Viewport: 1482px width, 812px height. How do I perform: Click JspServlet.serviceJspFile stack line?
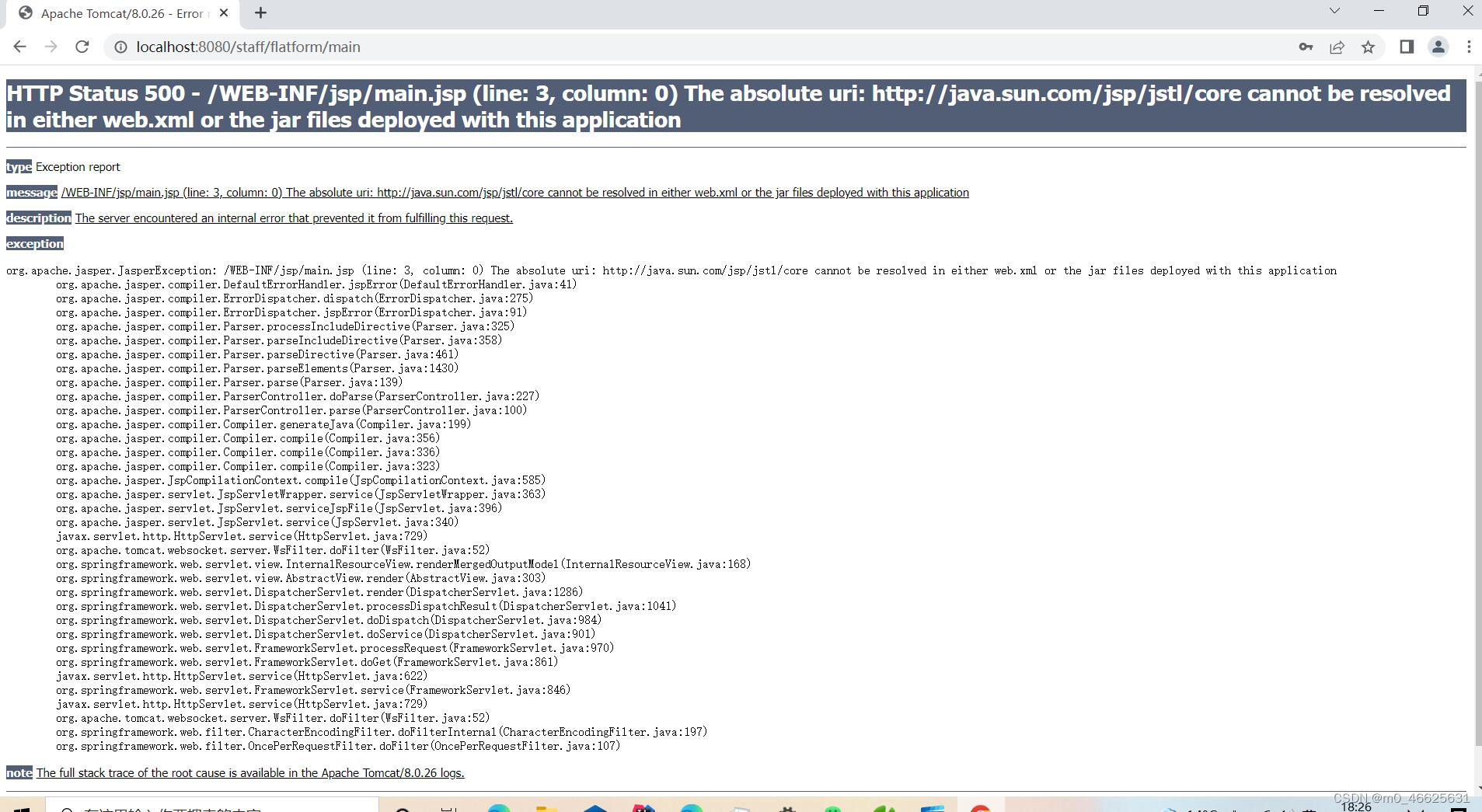point(279,508)
